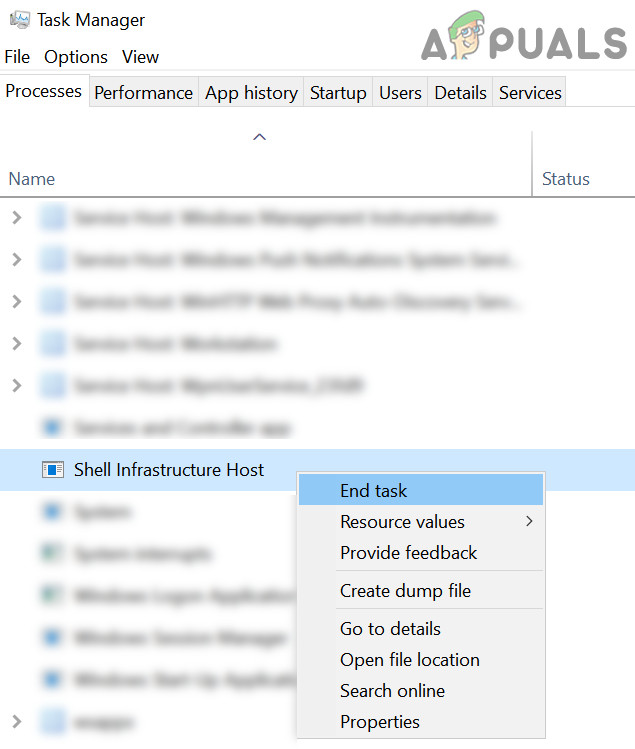
Task: Sort by the Name column header
Action: [x=32, y=179]
